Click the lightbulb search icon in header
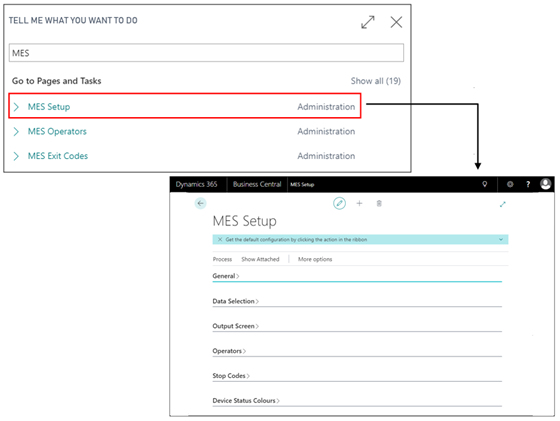Viewport: 560px width, 421px height. click(x=484, y=184)
